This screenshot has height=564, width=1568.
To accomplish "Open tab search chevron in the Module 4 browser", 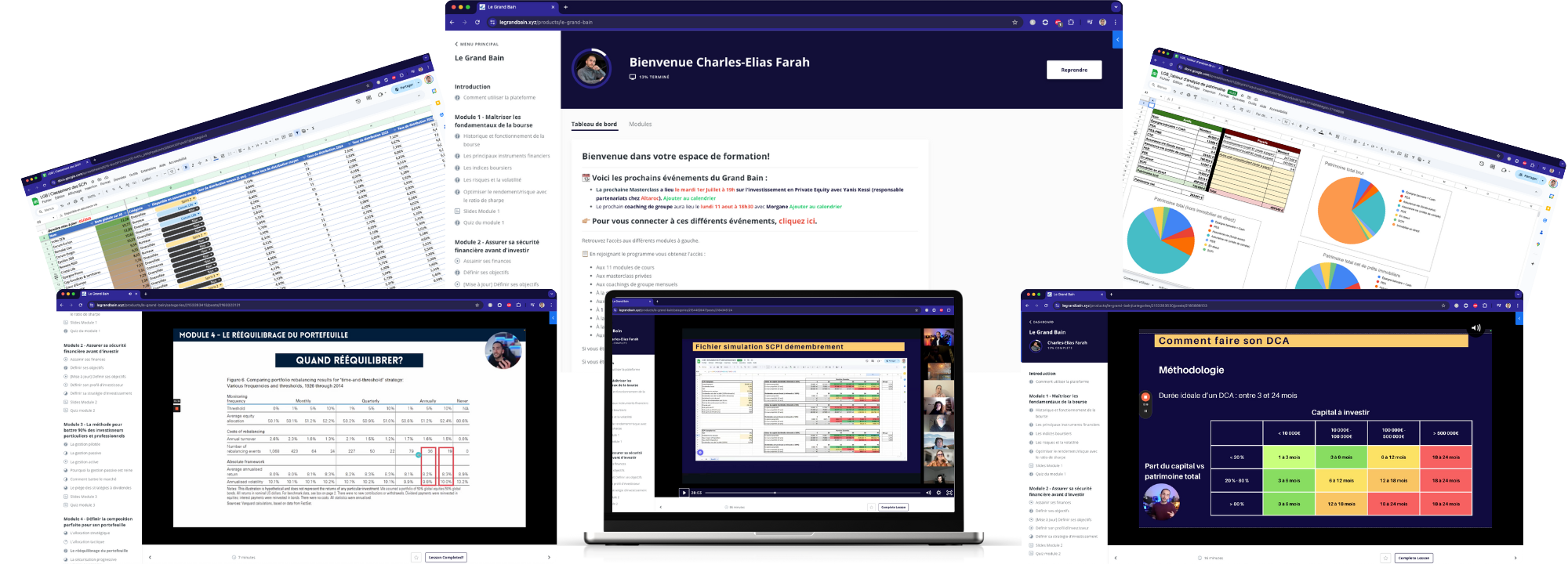I will click(552, 294).
